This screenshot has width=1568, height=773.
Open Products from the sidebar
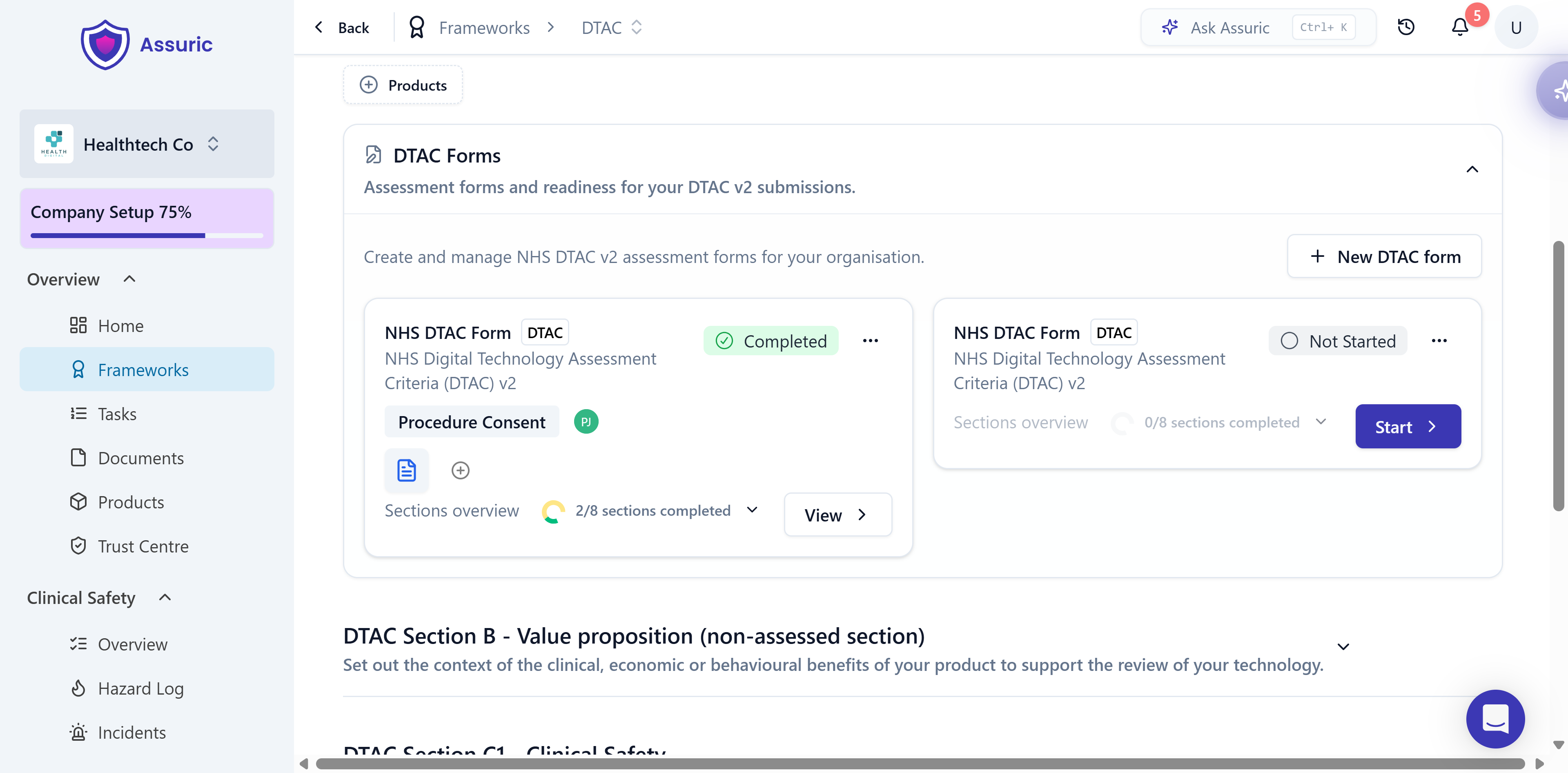click(x=147, y=501)
